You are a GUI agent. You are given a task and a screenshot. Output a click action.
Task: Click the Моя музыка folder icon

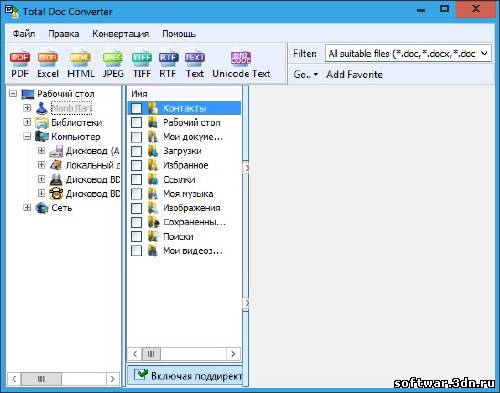pos(153,194)
